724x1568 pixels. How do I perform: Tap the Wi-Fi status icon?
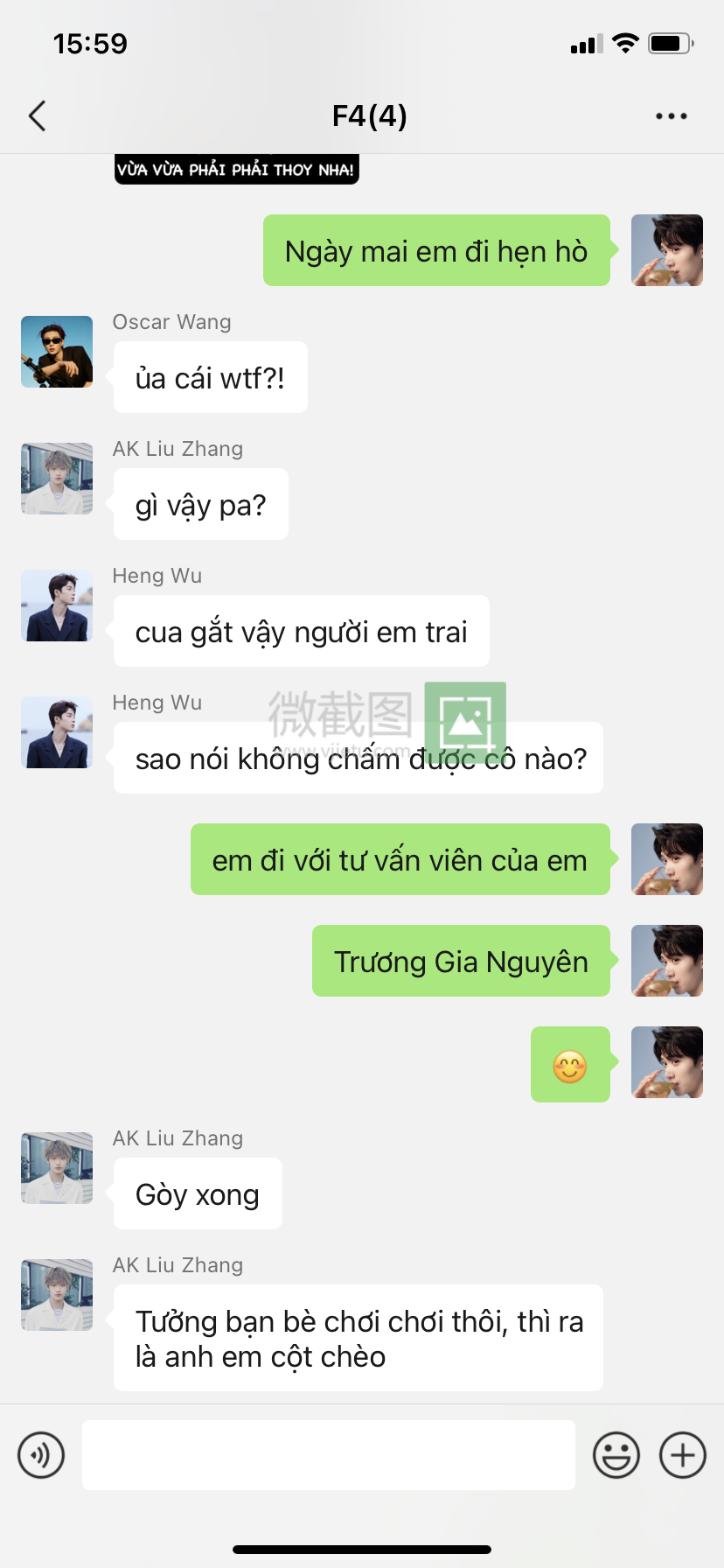[x=625, y=43]
